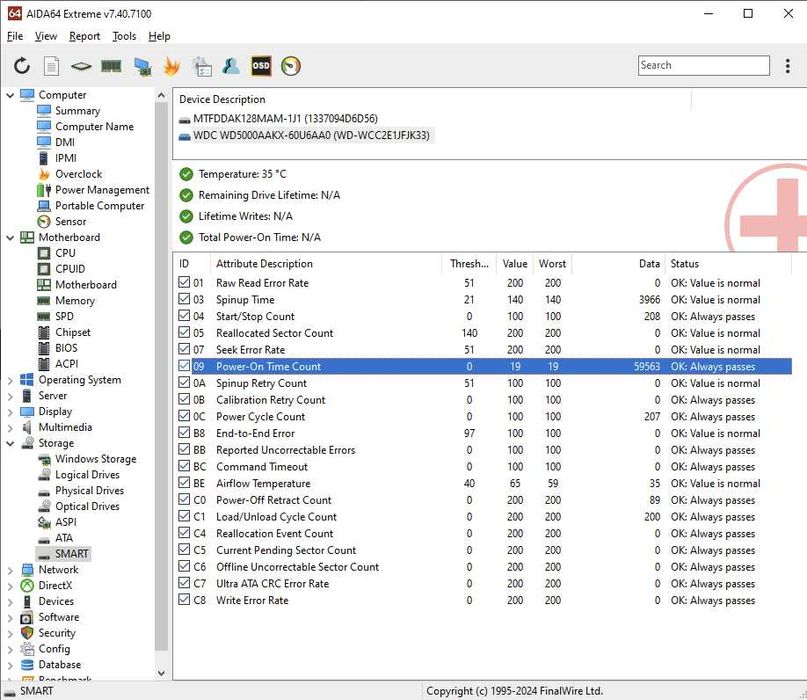Screen dimensions: 807x700
Task: Select SMART in the Storage tree
Action: pos(72,554)
